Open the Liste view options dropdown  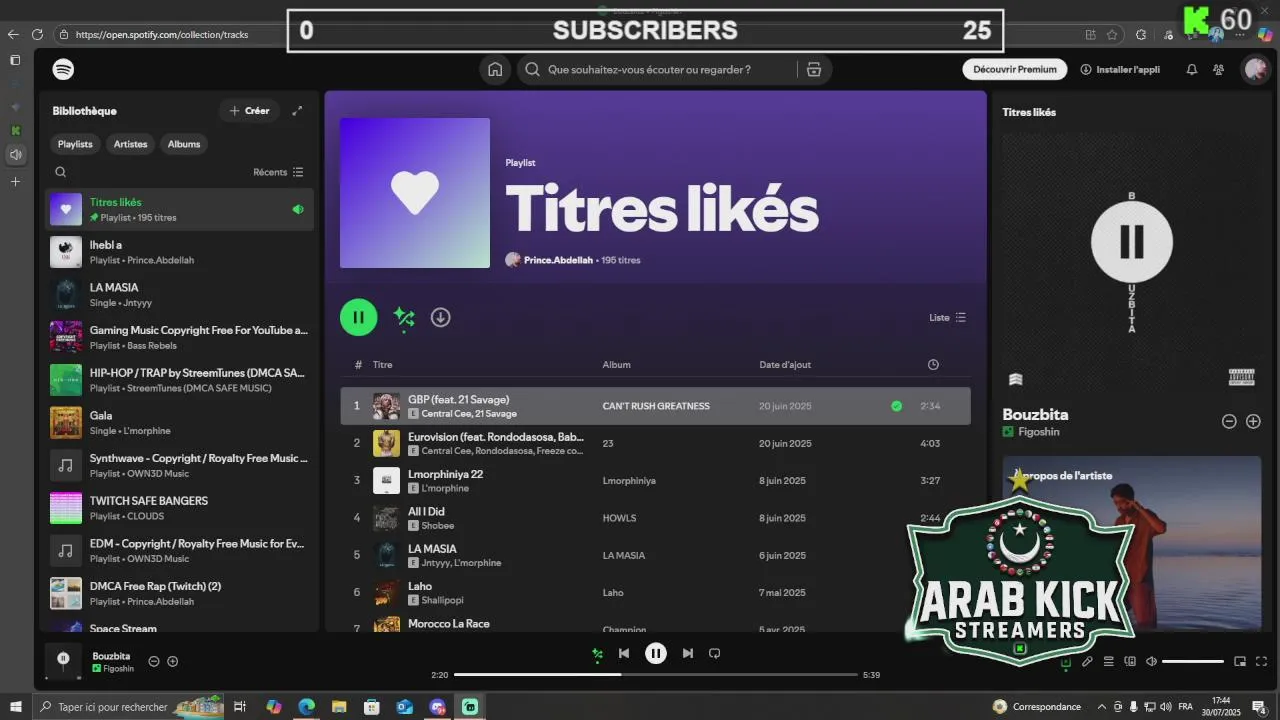947,317
